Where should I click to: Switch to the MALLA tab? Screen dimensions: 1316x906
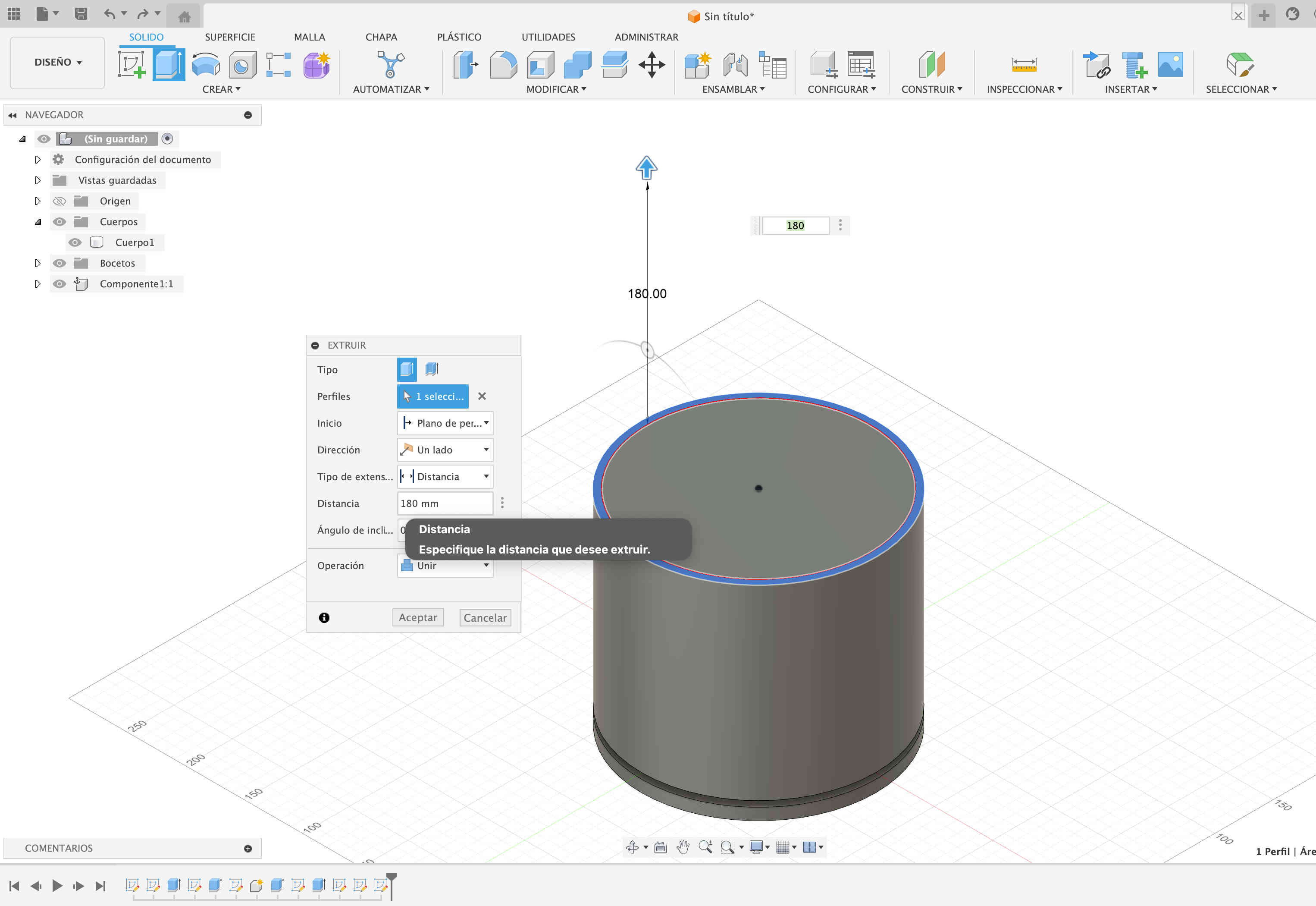click(309, 37)
